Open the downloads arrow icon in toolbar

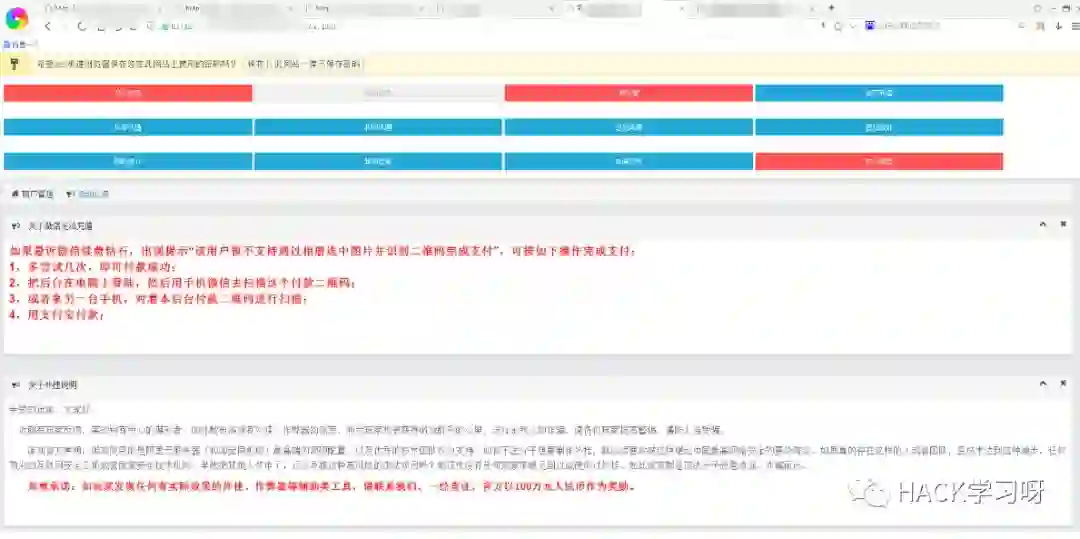pyautogui.click(x=1059, y=26)
